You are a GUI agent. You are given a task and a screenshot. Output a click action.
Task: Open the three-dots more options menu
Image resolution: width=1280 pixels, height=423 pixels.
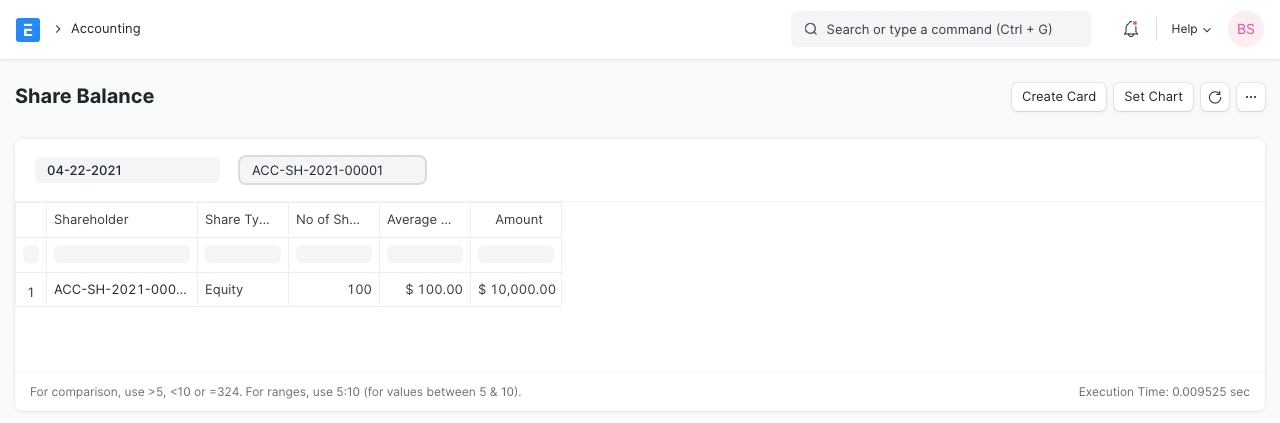click(1251, 97)
